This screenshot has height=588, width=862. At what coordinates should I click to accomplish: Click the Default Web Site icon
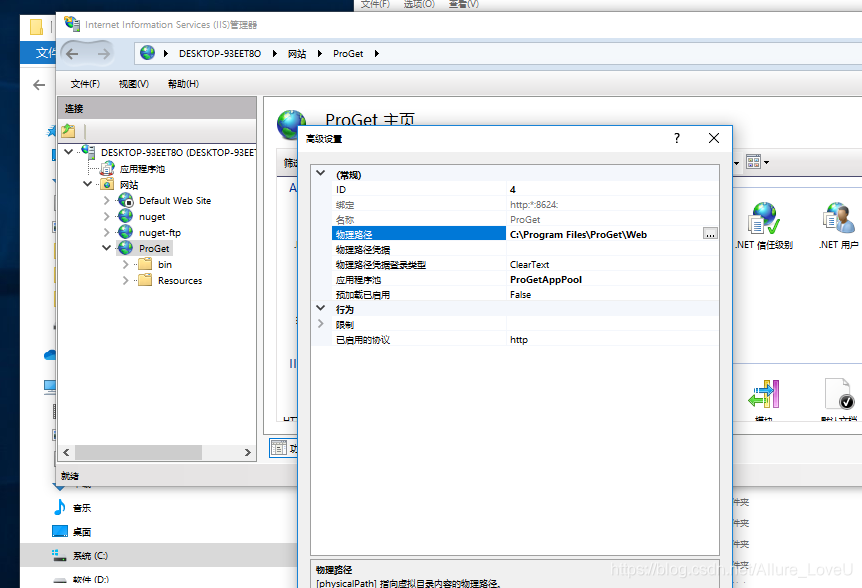124,200
